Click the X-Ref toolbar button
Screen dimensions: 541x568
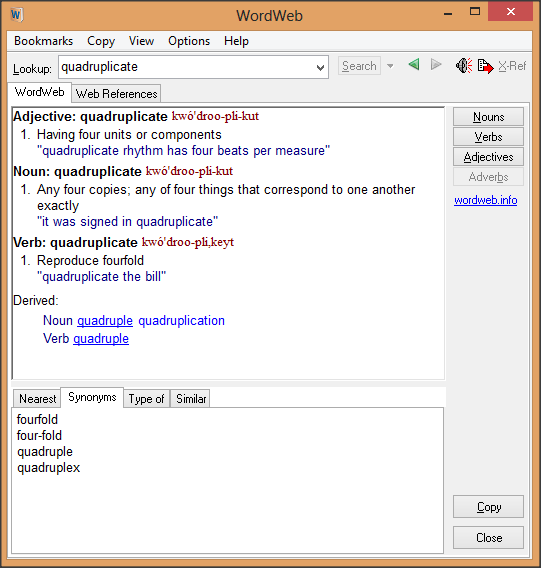click(512, 66)
